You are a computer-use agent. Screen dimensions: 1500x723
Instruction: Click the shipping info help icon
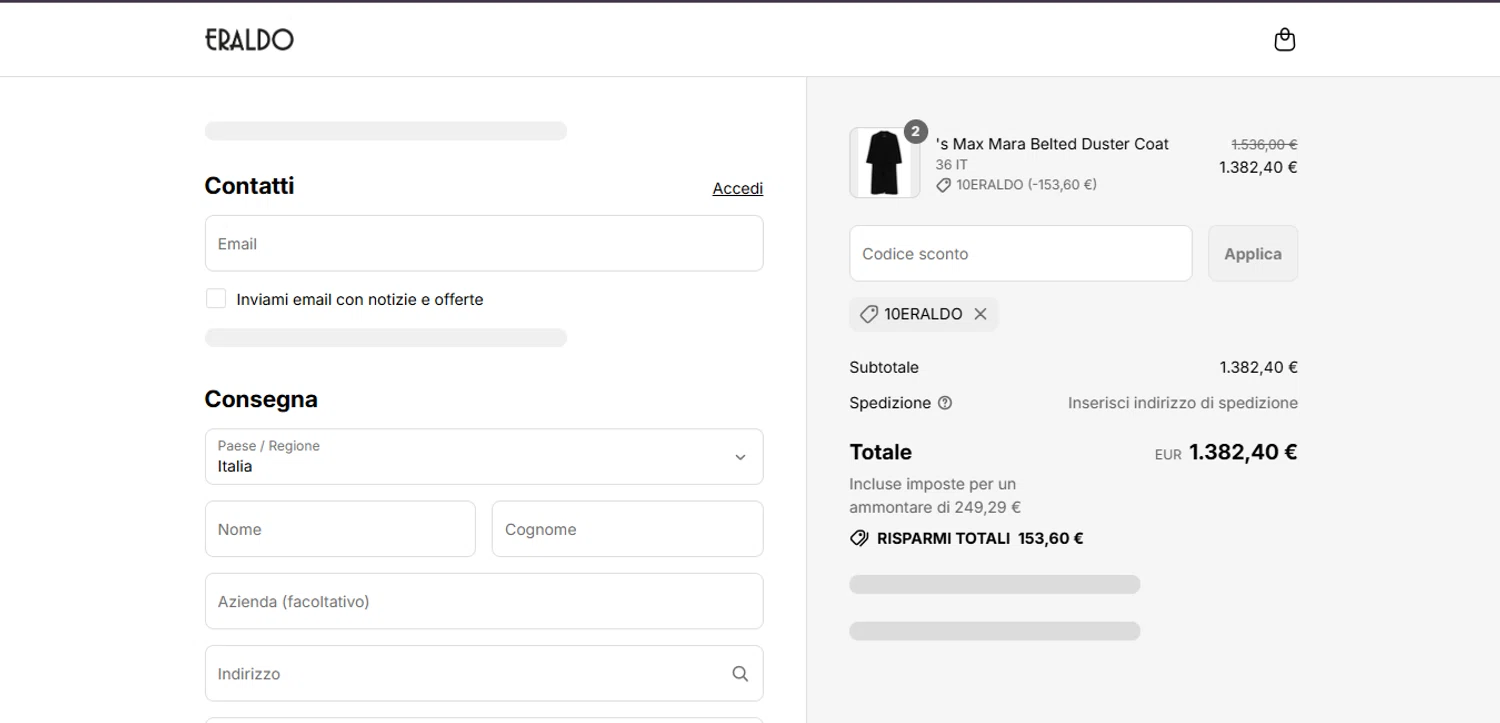pos(945,403)
